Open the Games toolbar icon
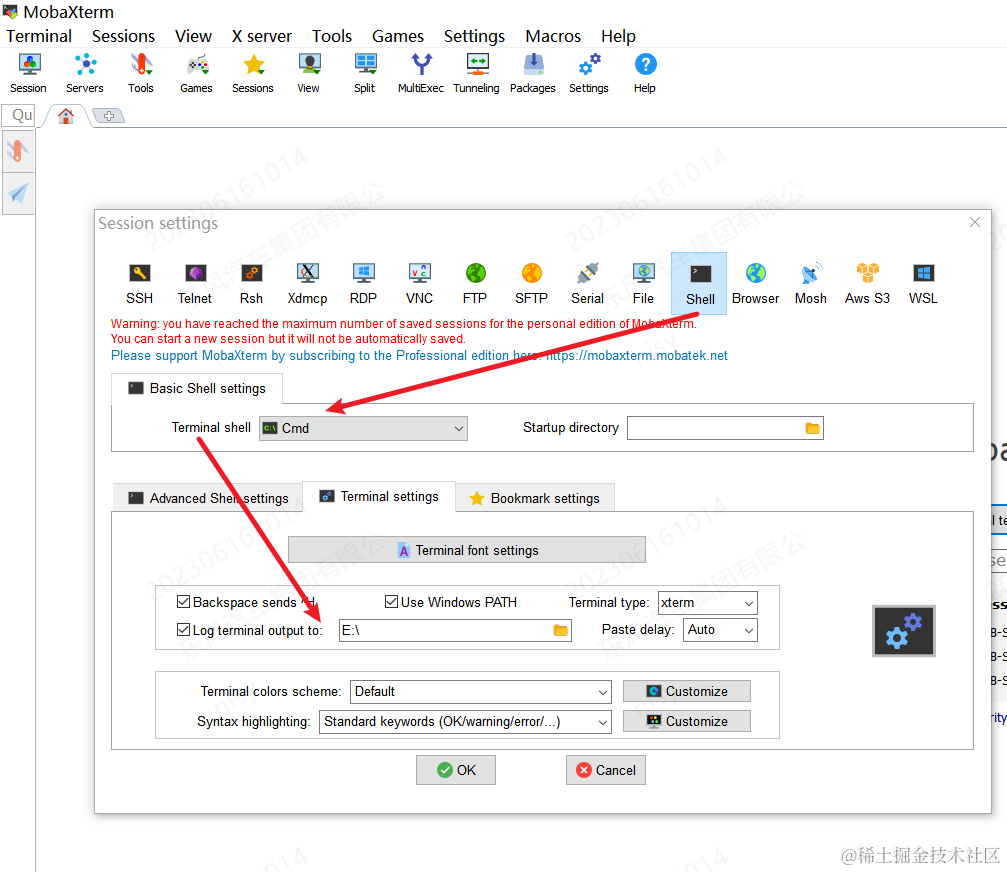The height and width of the screenshot is (872, 1007). point(197,74)
